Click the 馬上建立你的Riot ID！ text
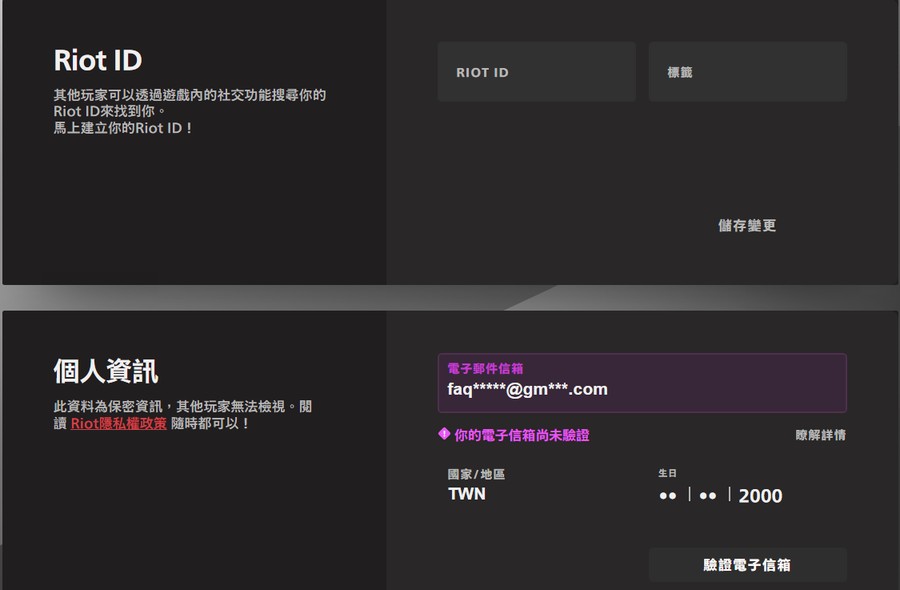 coord(123,128)
